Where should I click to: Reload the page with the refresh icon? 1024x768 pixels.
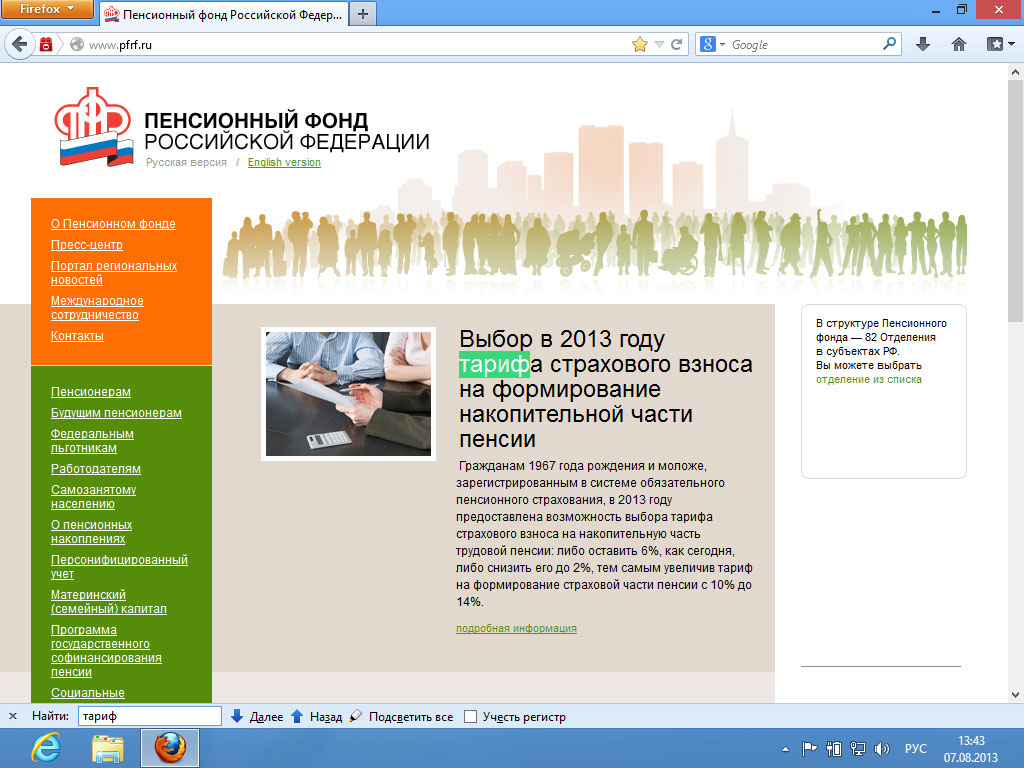[x=677, y=44]
